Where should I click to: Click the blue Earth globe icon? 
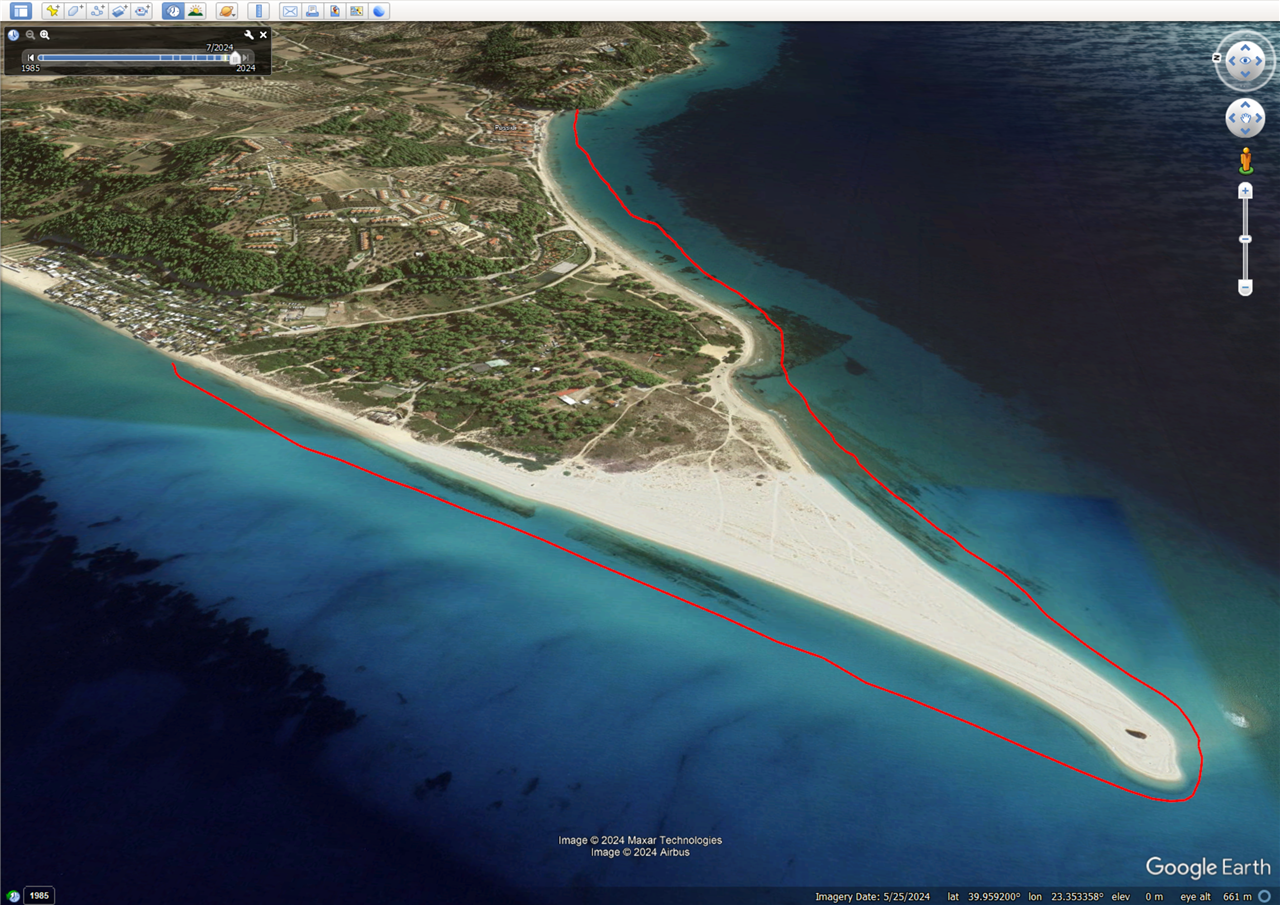[x=378, y=11]
